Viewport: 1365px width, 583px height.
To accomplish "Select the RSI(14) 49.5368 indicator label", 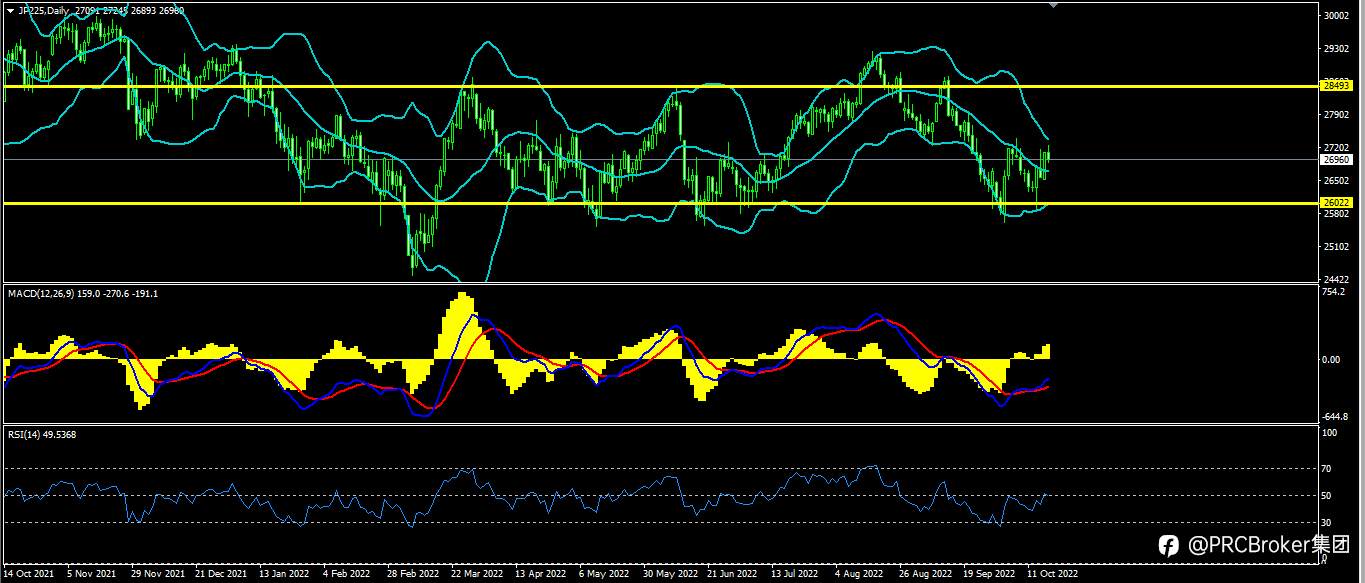I will point(42,434).
